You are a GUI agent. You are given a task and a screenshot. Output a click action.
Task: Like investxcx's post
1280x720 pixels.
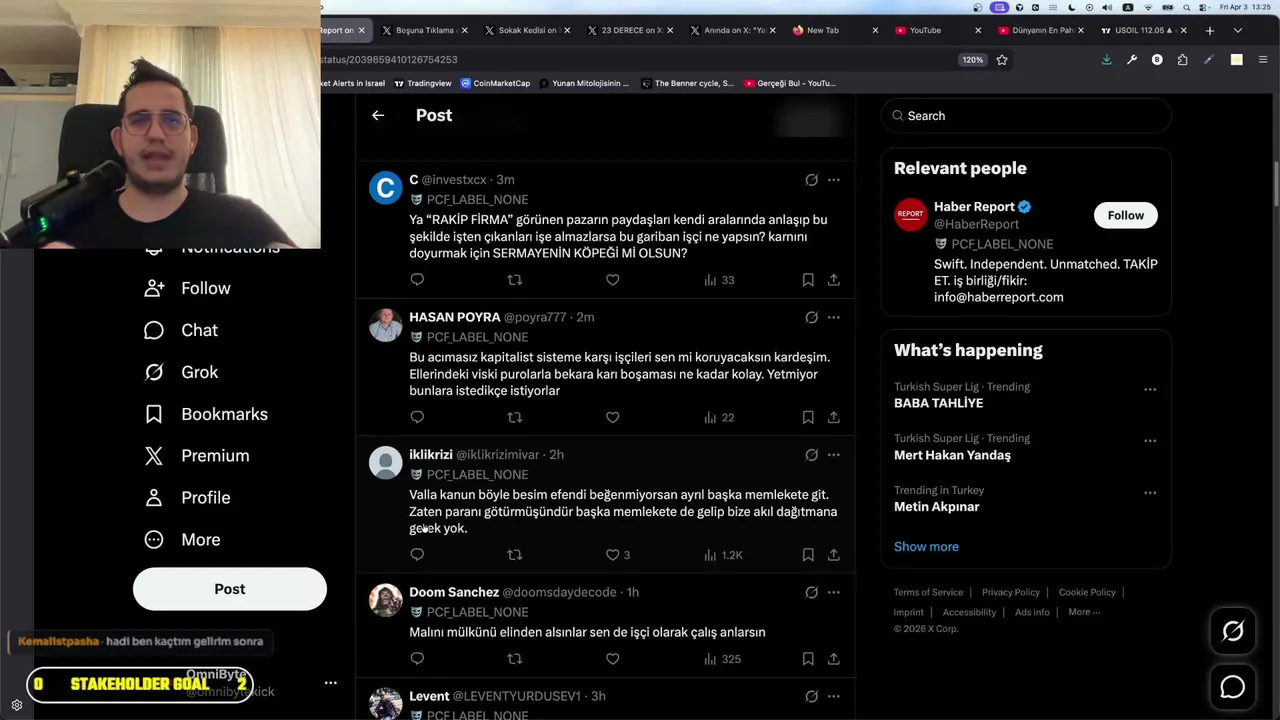pos(613,280)
